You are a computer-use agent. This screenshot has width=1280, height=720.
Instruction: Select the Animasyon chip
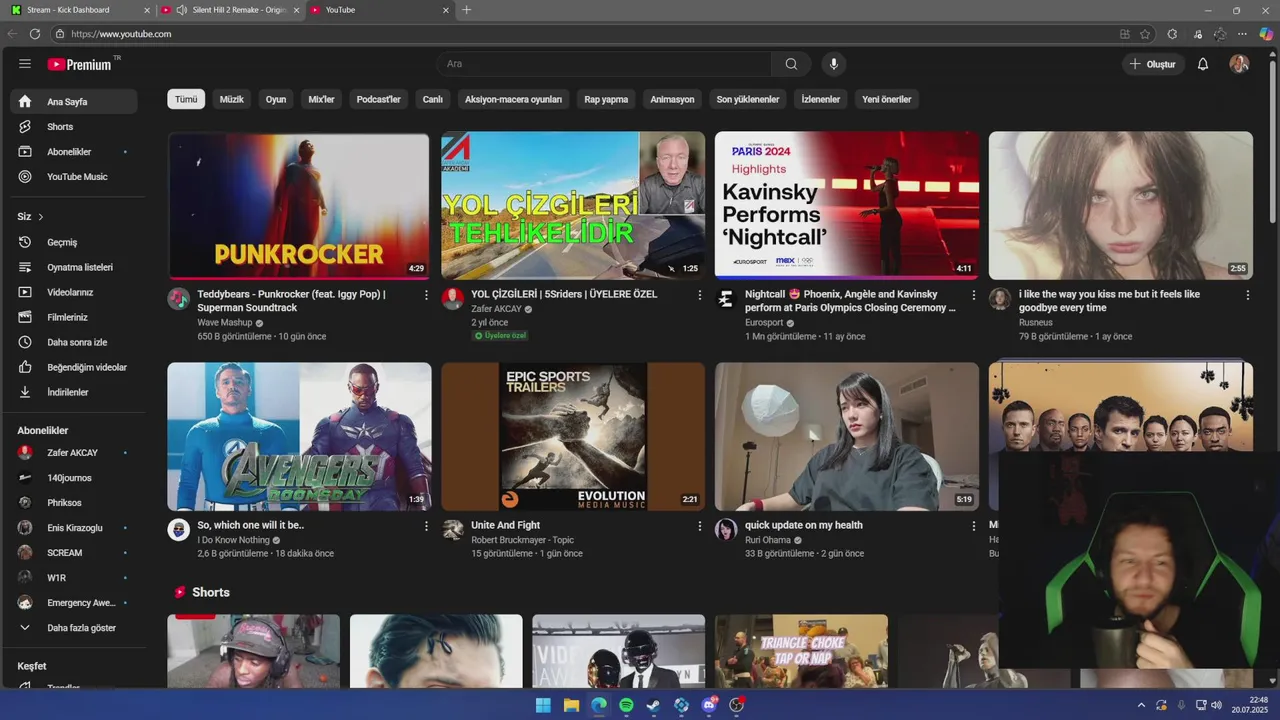tap(672, 99)
